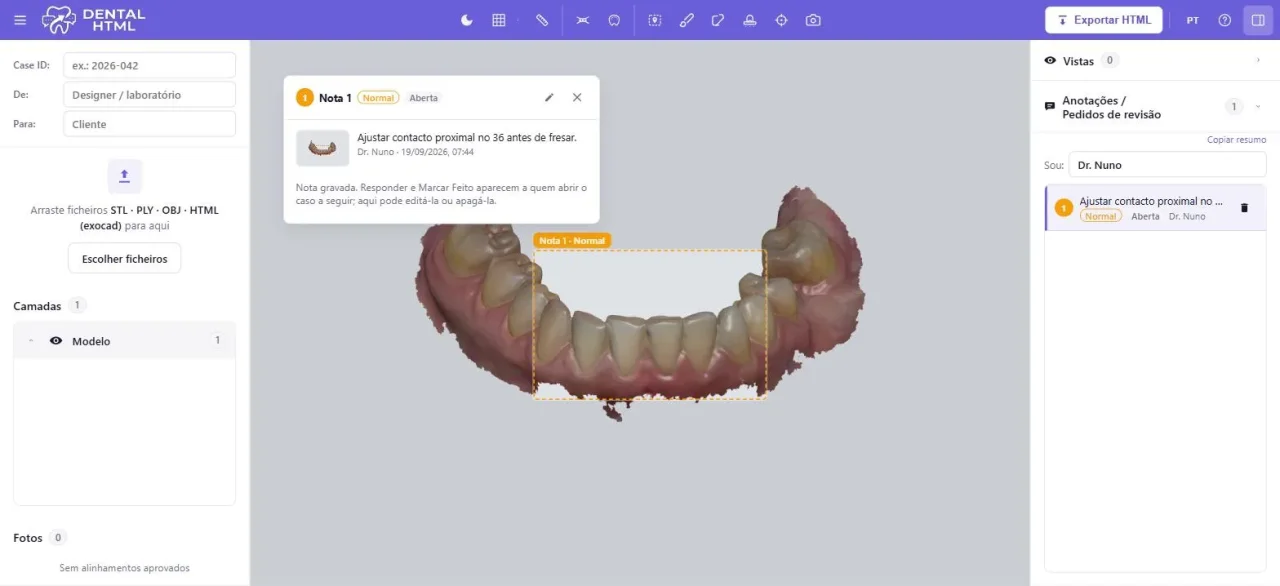
Task: Open the hamburger menu
Action: [20, 20]
